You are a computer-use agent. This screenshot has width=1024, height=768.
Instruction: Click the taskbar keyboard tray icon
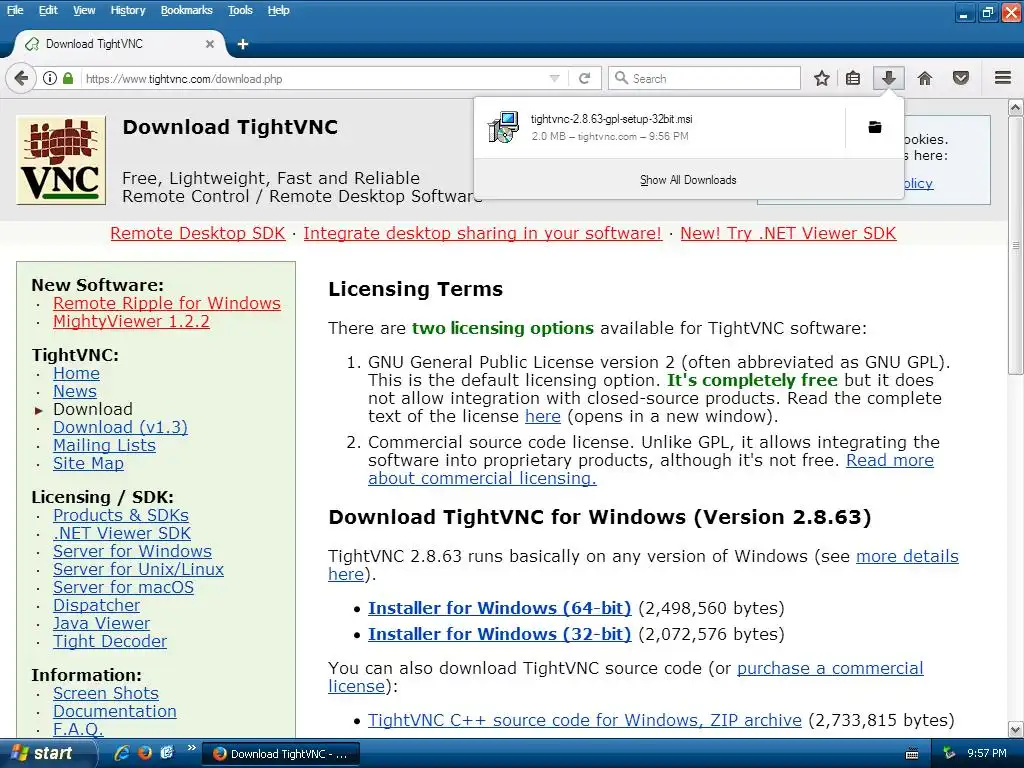tap(912, 754)
